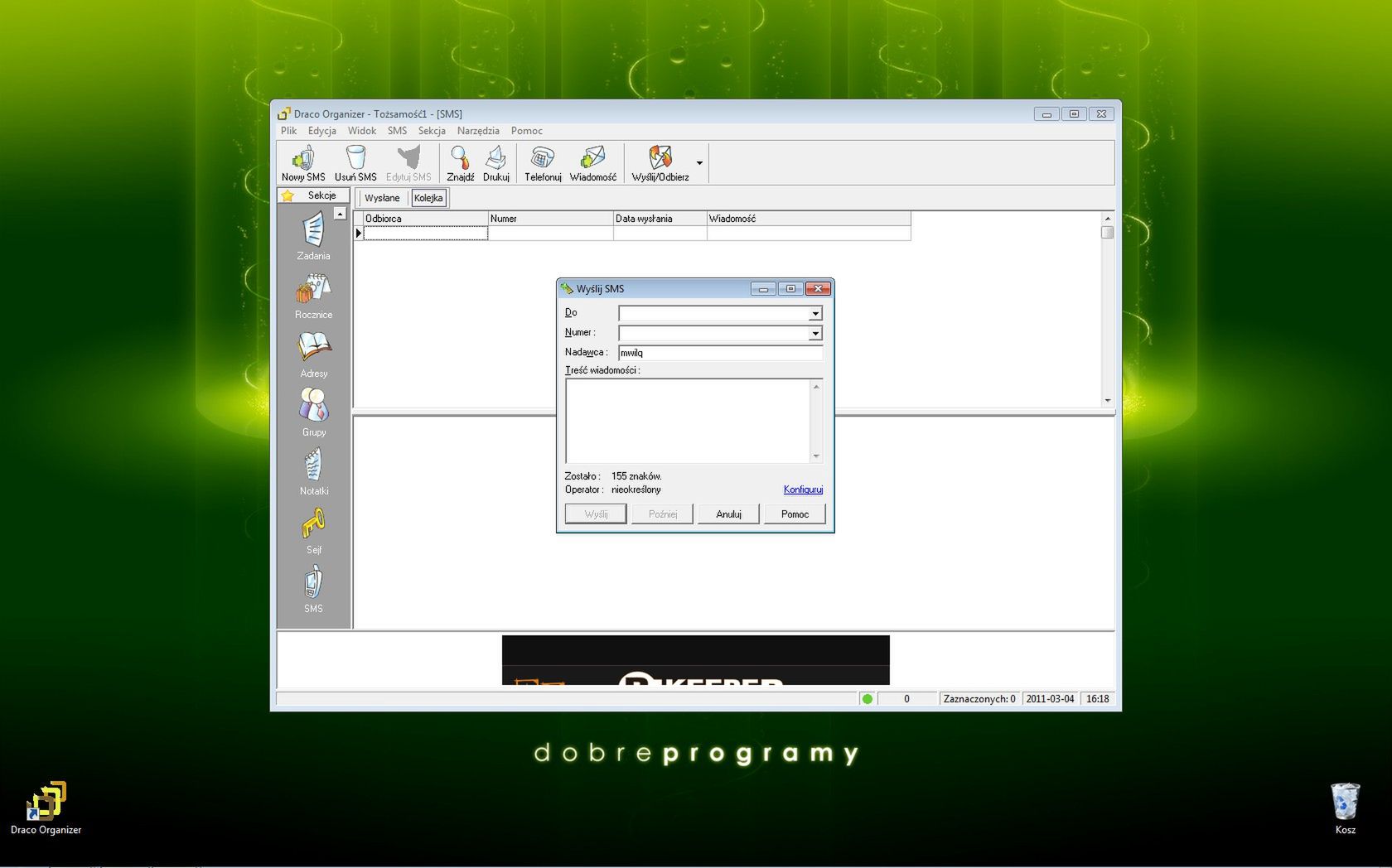Select the Draco Organizer desktop shortcut
This screenshot has height=868, width=1392.
pyautogui.click(x=46, y=808)
